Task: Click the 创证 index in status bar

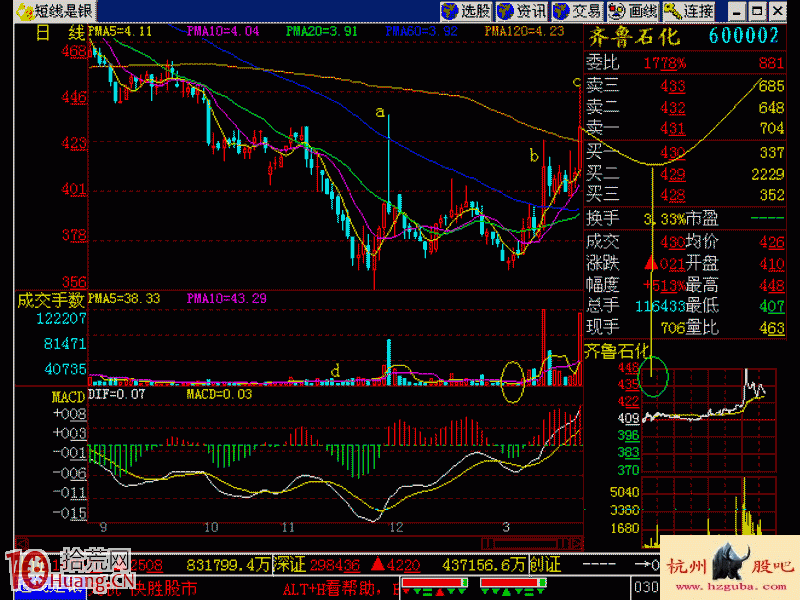Action: (x=545, y=564)
